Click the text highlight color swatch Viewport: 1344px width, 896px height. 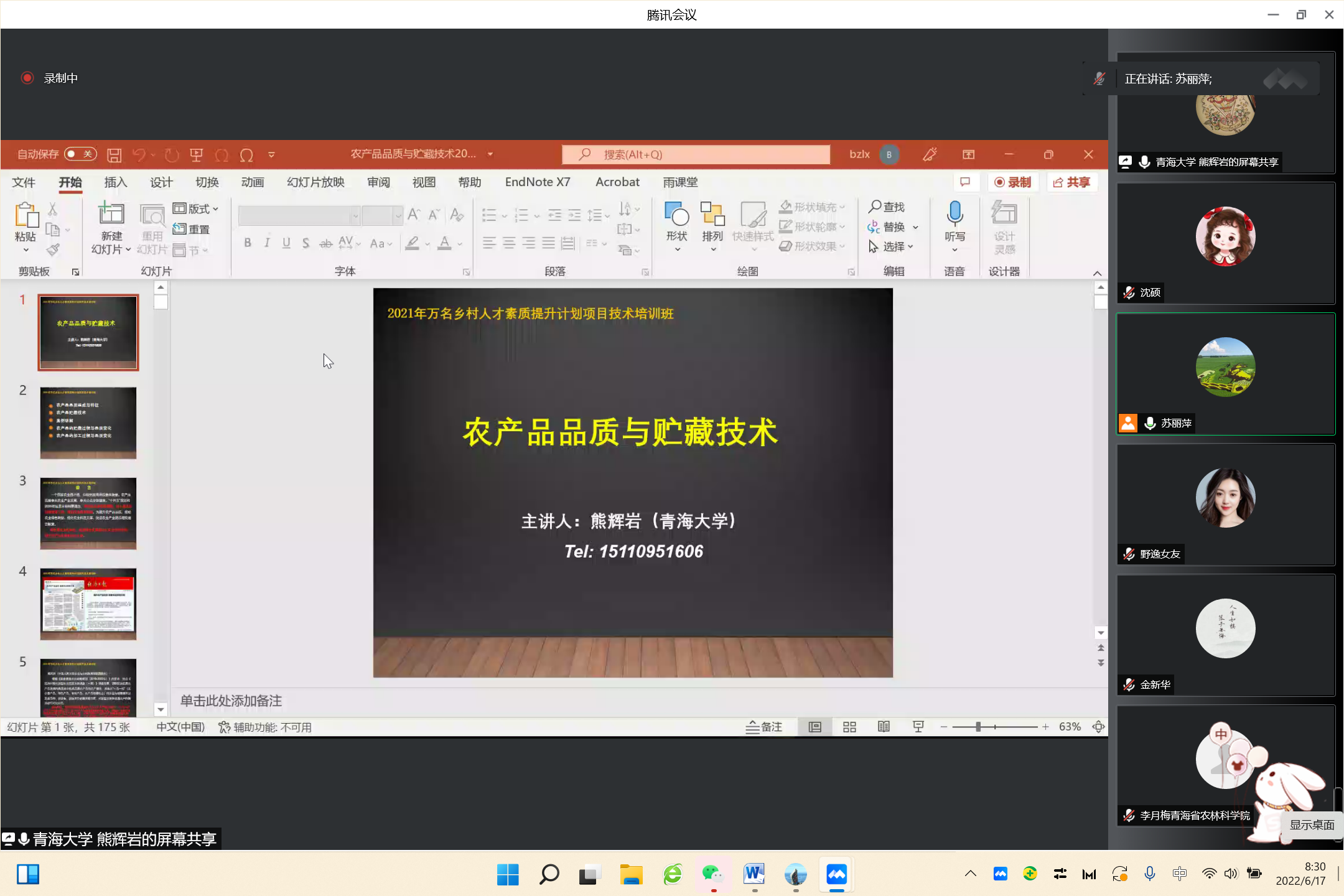412,243
